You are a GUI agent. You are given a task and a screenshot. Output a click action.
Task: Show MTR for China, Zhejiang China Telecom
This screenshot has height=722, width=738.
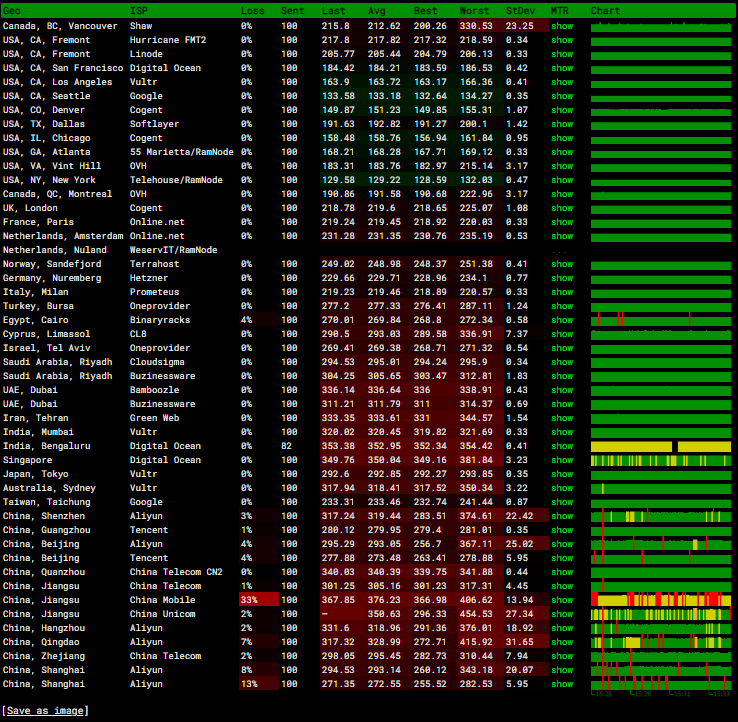[562, 656]
